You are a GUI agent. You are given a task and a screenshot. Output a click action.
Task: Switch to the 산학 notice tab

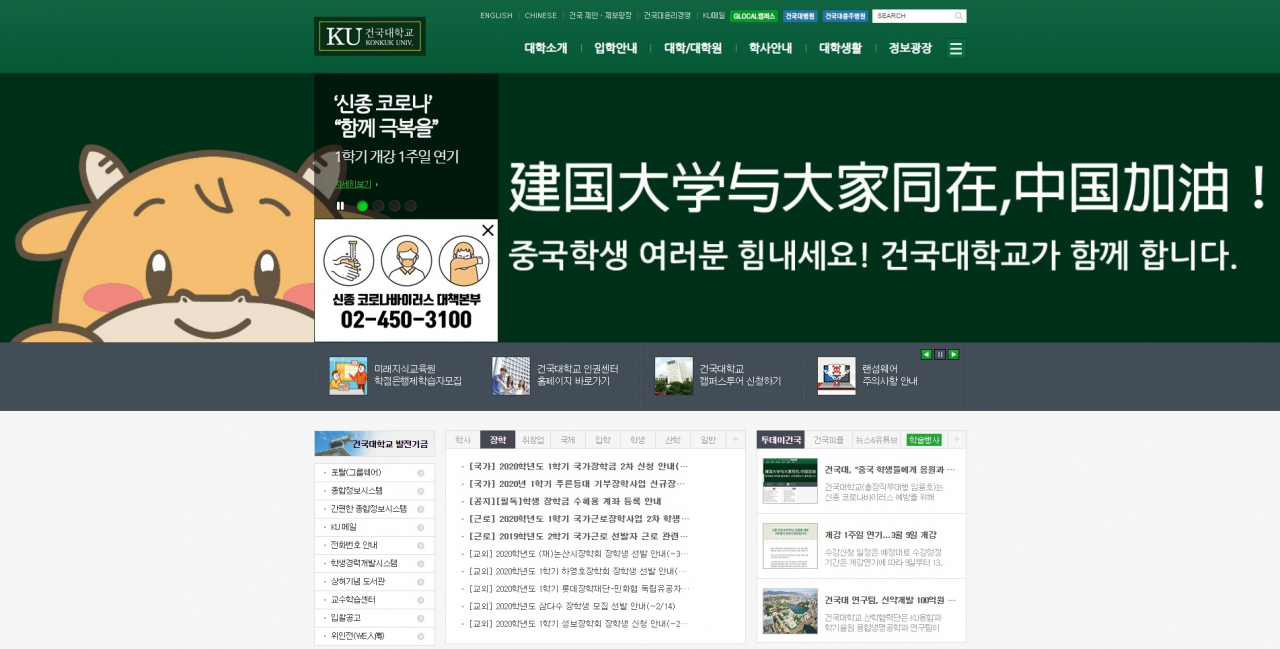click(x=673, y=440)
